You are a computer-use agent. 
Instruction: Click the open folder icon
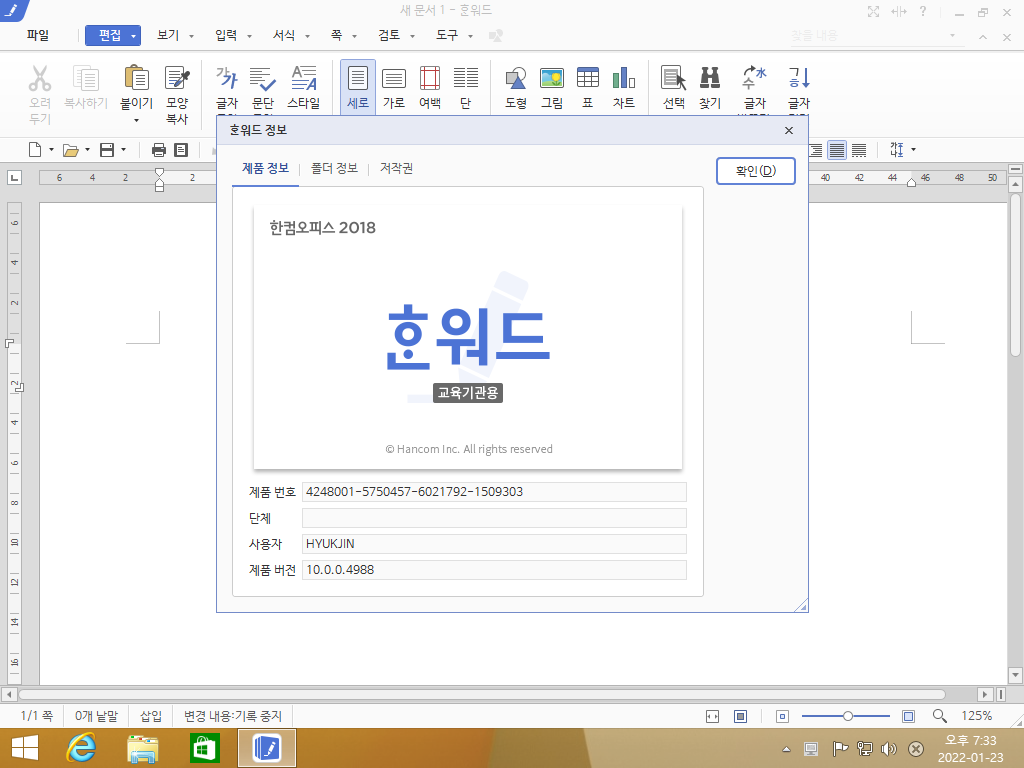(71, 150)
